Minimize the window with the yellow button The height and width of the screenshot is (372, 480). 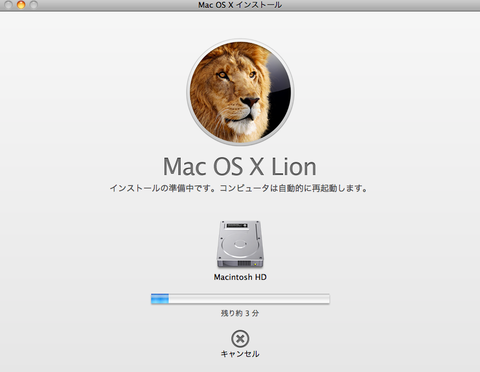pos(21,5)
